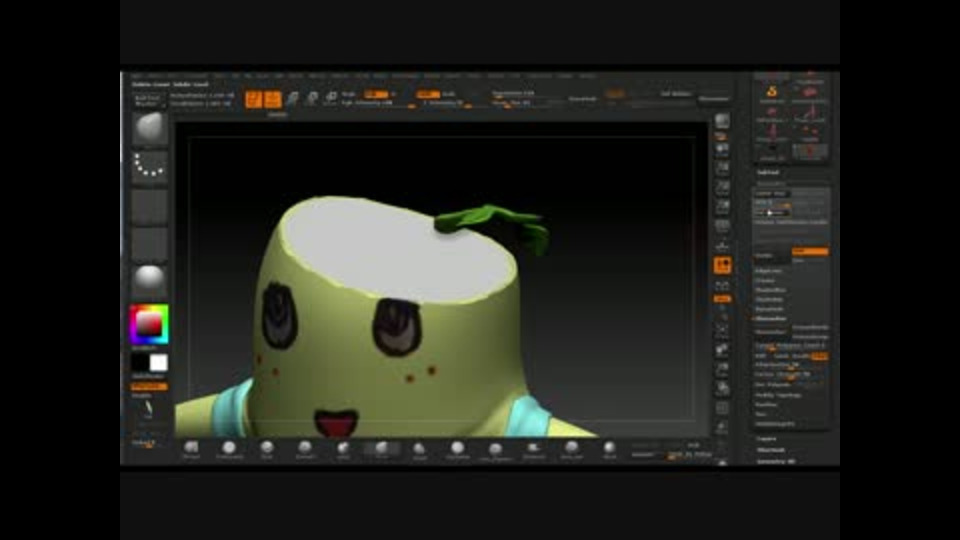The width and height of the screenshot is (960, 540).
Task: Expand the Modify Topology subsection
Action: [x=778, y=395]
